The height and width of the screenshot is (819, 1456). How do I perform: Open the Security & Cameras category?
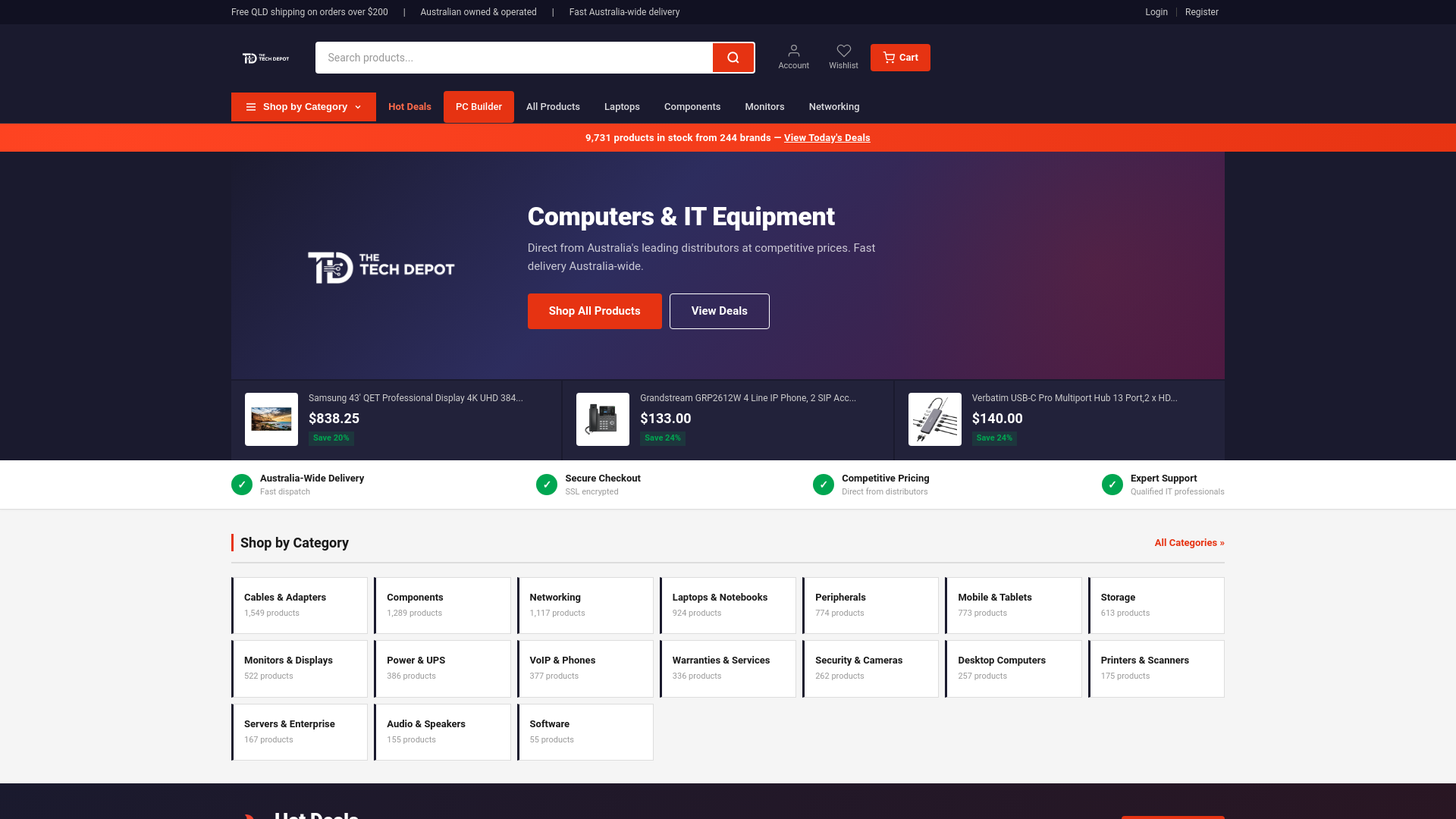click(871, 669)
